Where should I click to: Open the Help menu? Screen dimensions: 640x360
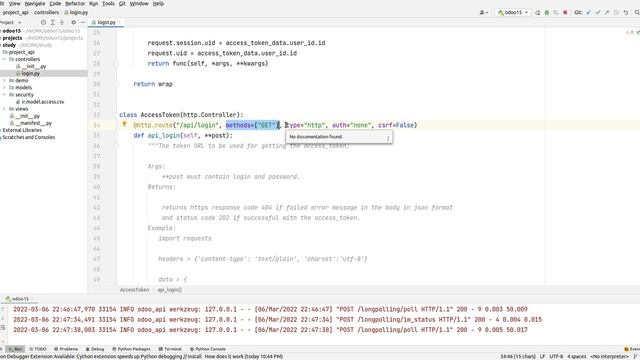point(158,3)
